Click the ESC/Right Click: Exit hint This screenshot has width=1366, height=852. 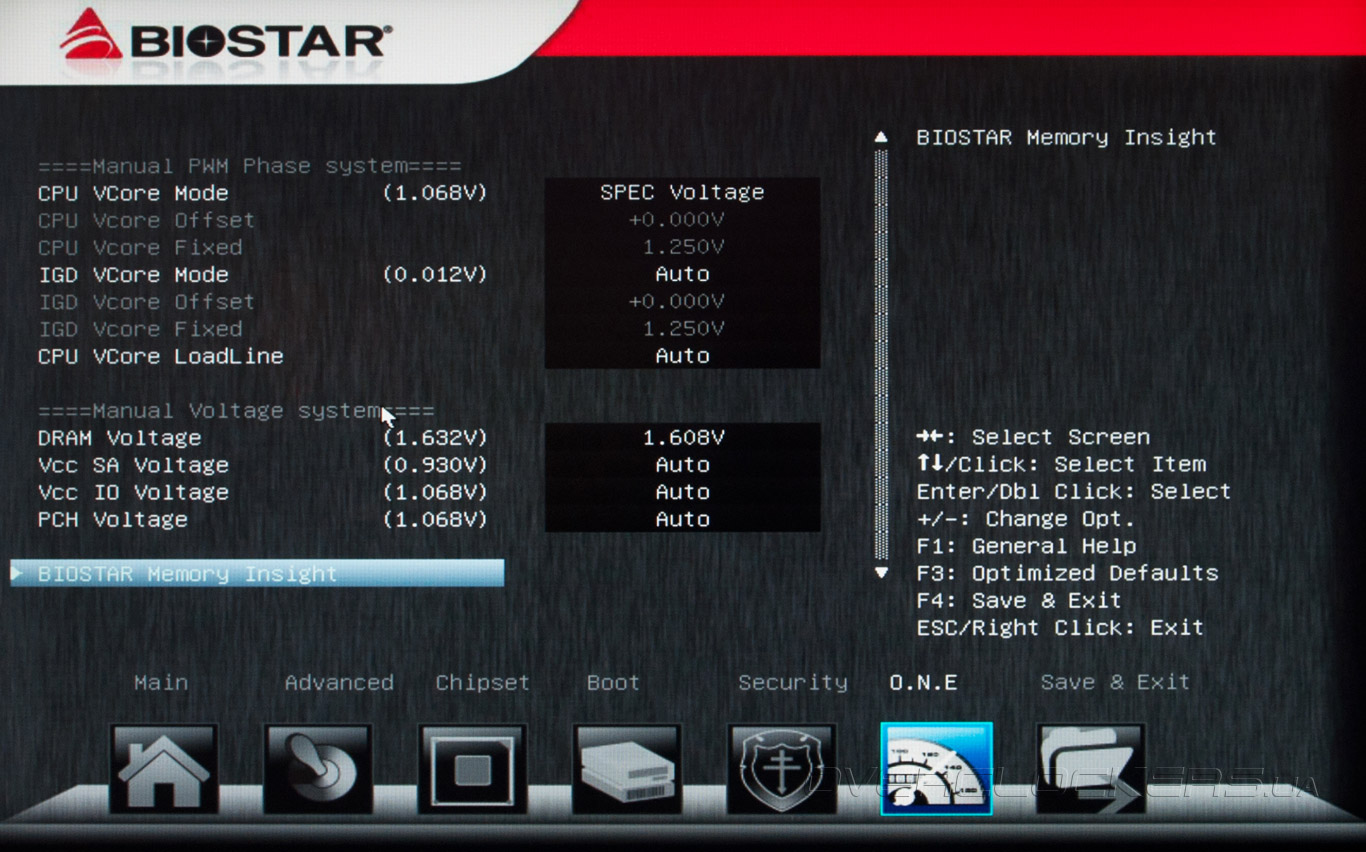1060,628
